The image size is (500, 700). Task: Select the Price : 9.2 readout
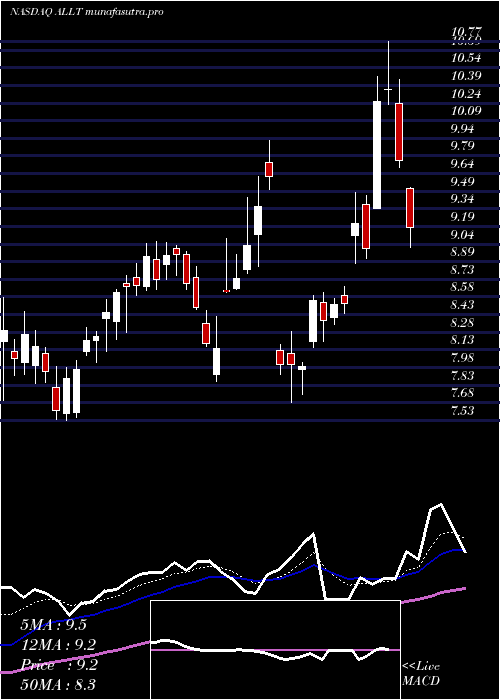[x=58, y=665]
